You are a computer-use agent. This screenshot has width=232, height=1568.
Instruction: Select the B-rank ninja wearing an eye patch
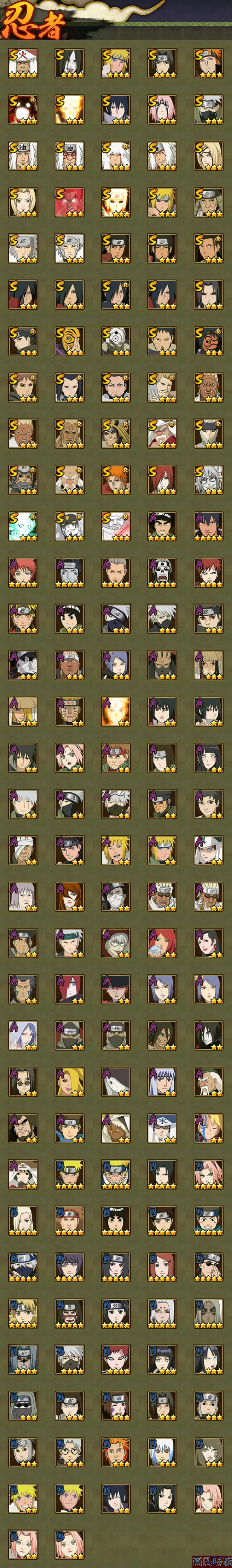[208, 1266]
